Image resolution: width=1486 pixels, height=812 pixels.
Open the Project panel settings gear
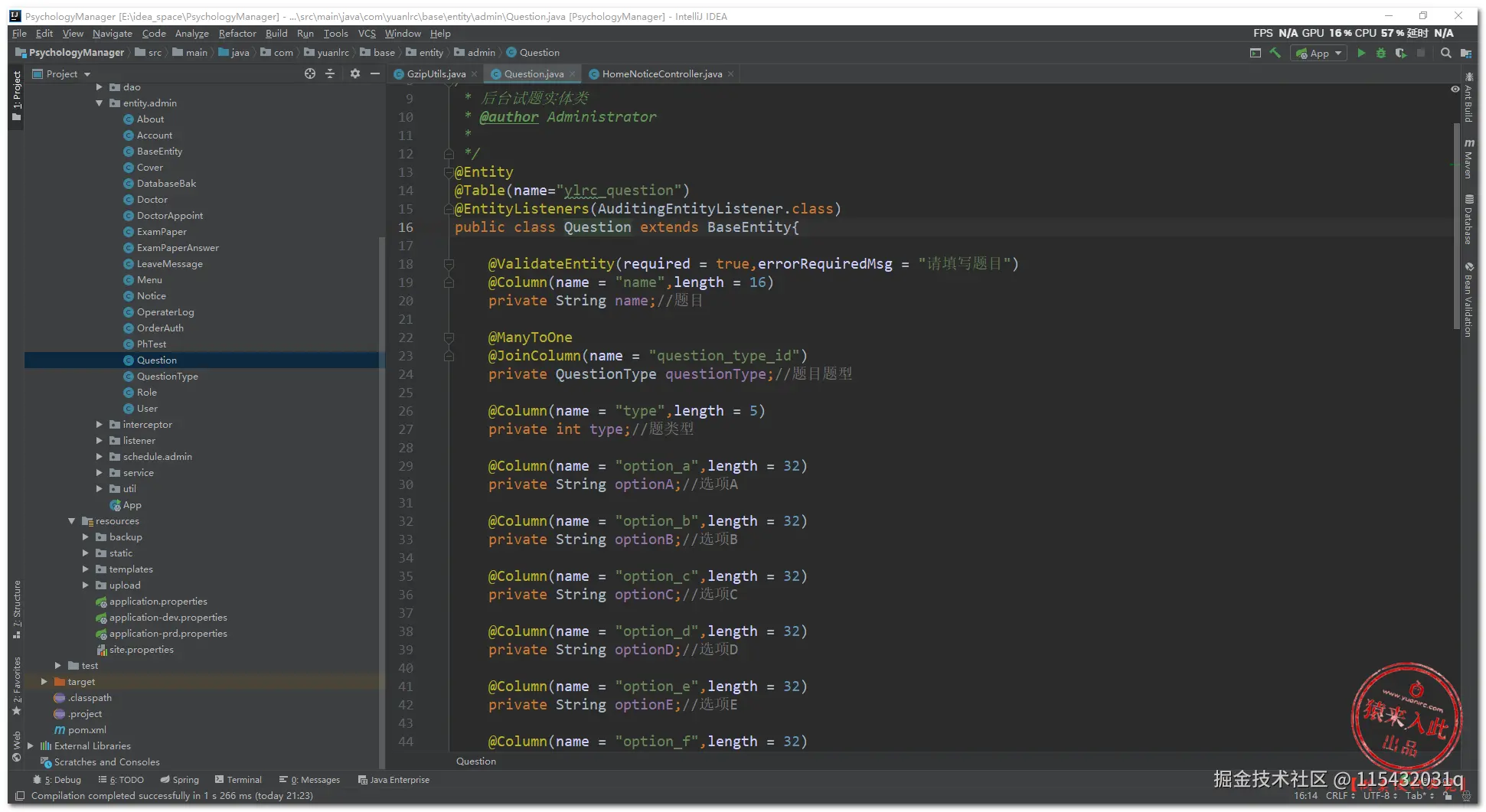point(354,74)
